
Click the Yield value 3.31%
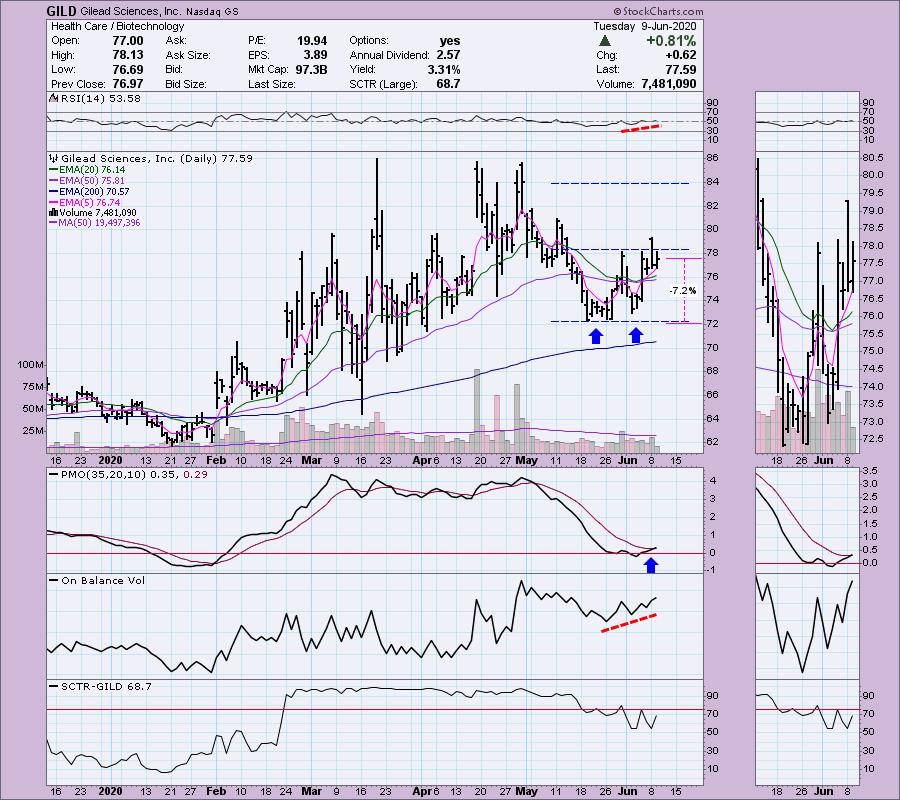click(x=444, y=69)
